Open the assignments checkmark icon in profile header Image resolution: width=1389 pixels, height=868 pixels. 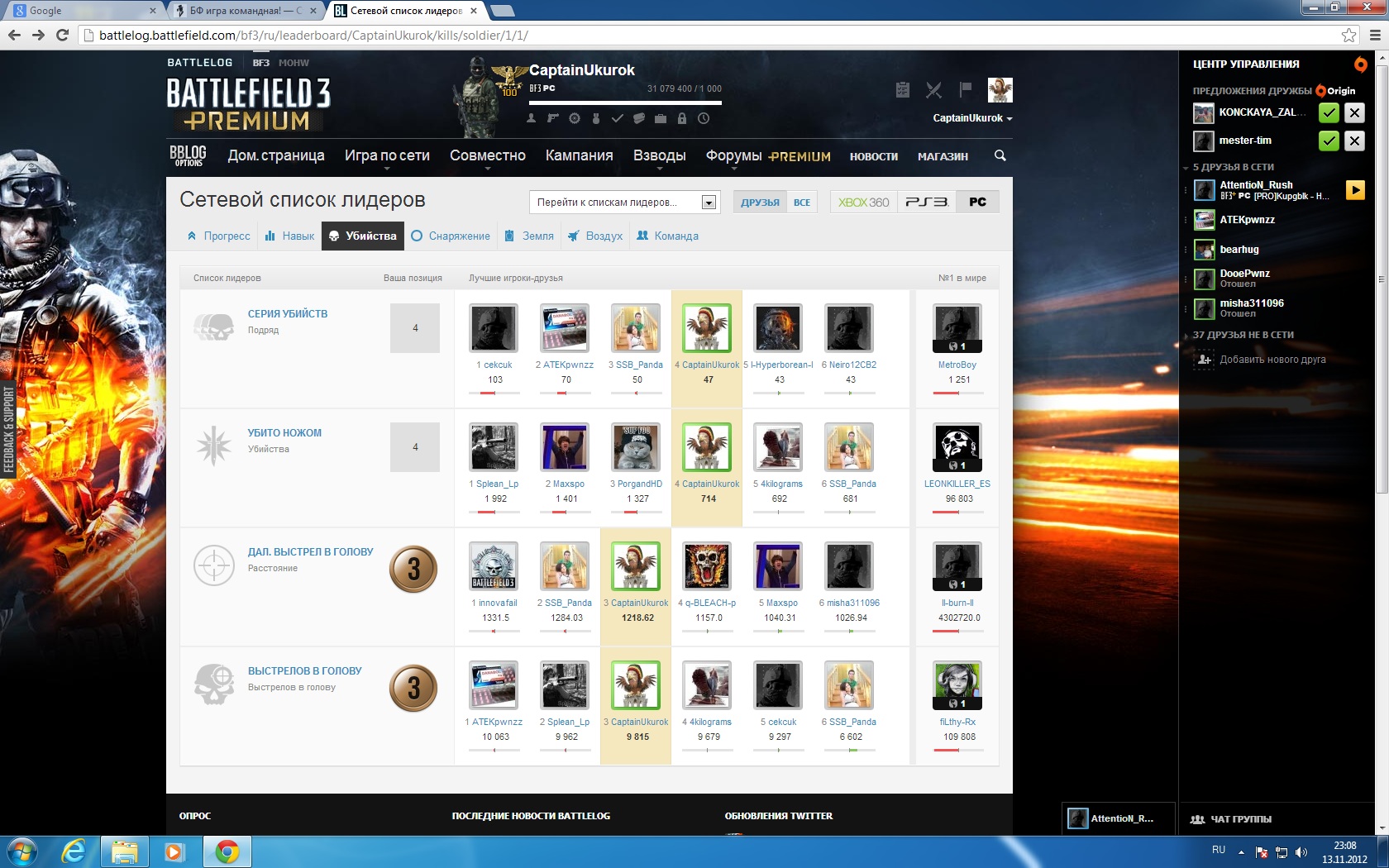tap(617, 118)
